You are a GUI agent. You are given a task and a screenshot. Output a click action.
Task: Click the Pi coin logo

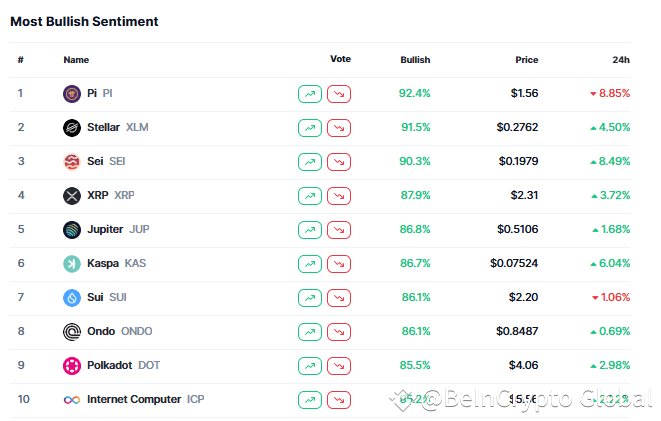pyautogui.click(x=72, y=94)
